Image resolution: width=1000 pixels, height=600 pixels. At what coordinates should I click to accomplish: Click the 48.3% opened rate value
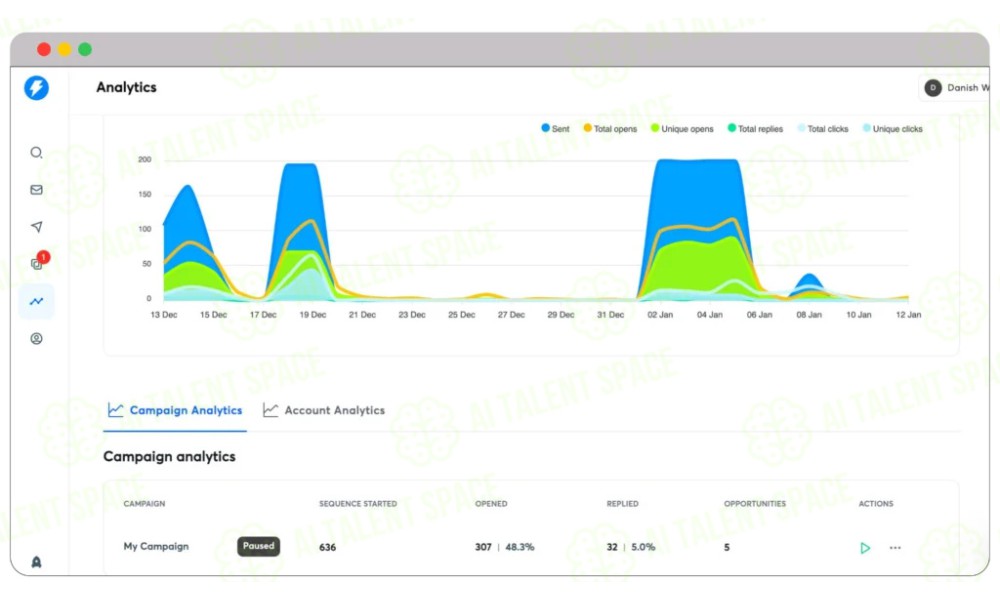pyautogui.click(x=520, y=547)
